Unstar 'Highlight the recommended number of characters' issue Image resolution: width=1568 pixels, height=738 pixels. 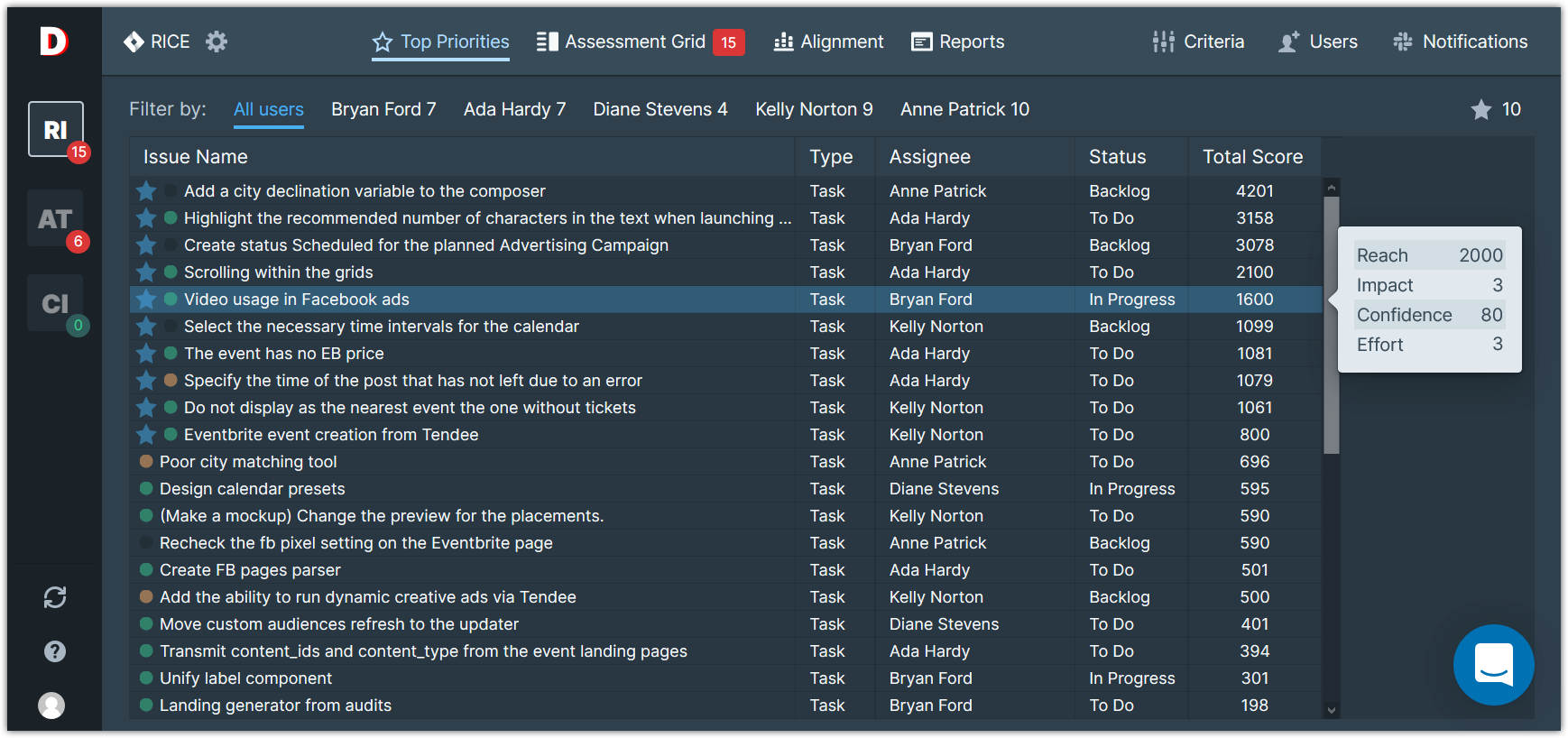tap(146, 218)
